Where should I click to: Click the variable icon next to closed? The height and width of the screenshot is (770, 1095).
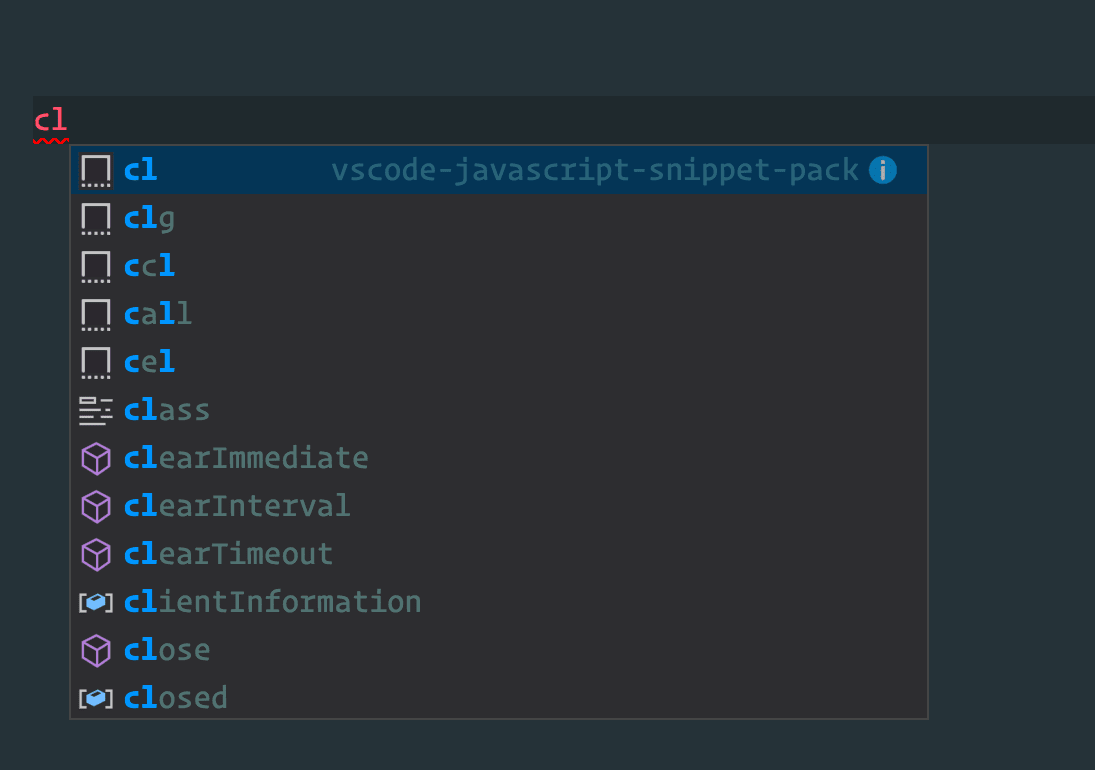pos(96,698)
